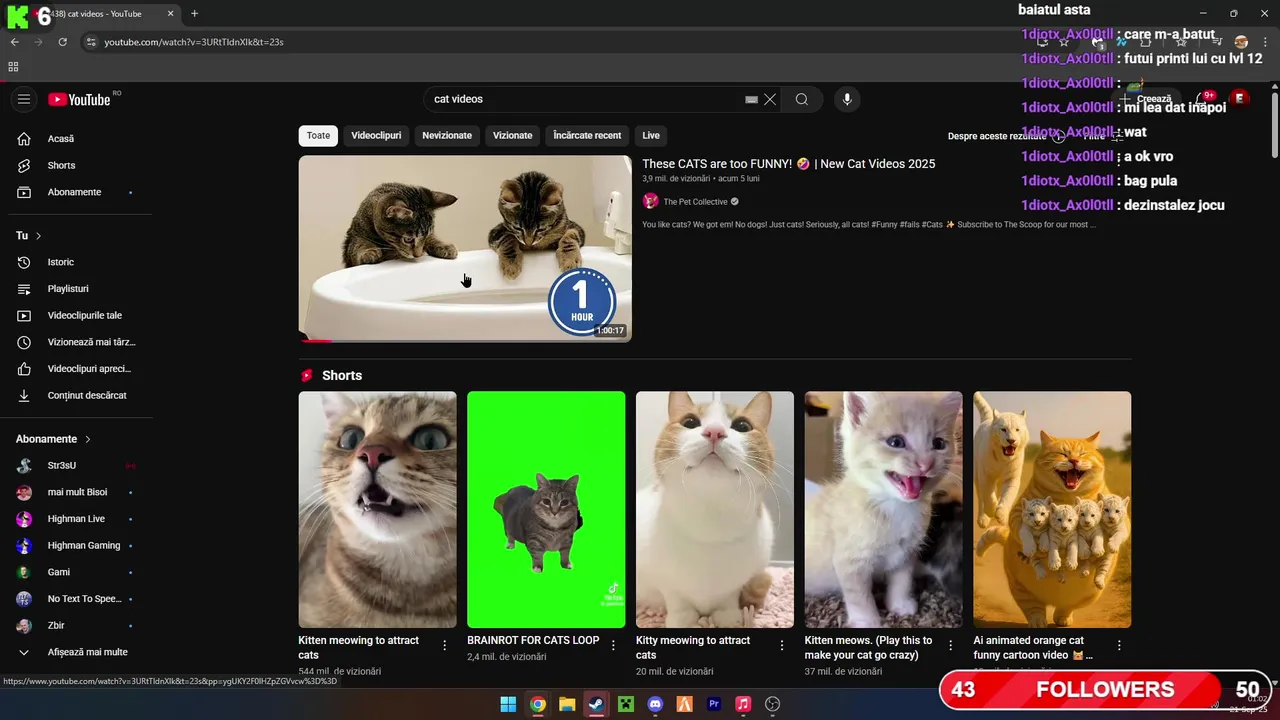Open options for Kitten meows short

coord(951,646)
